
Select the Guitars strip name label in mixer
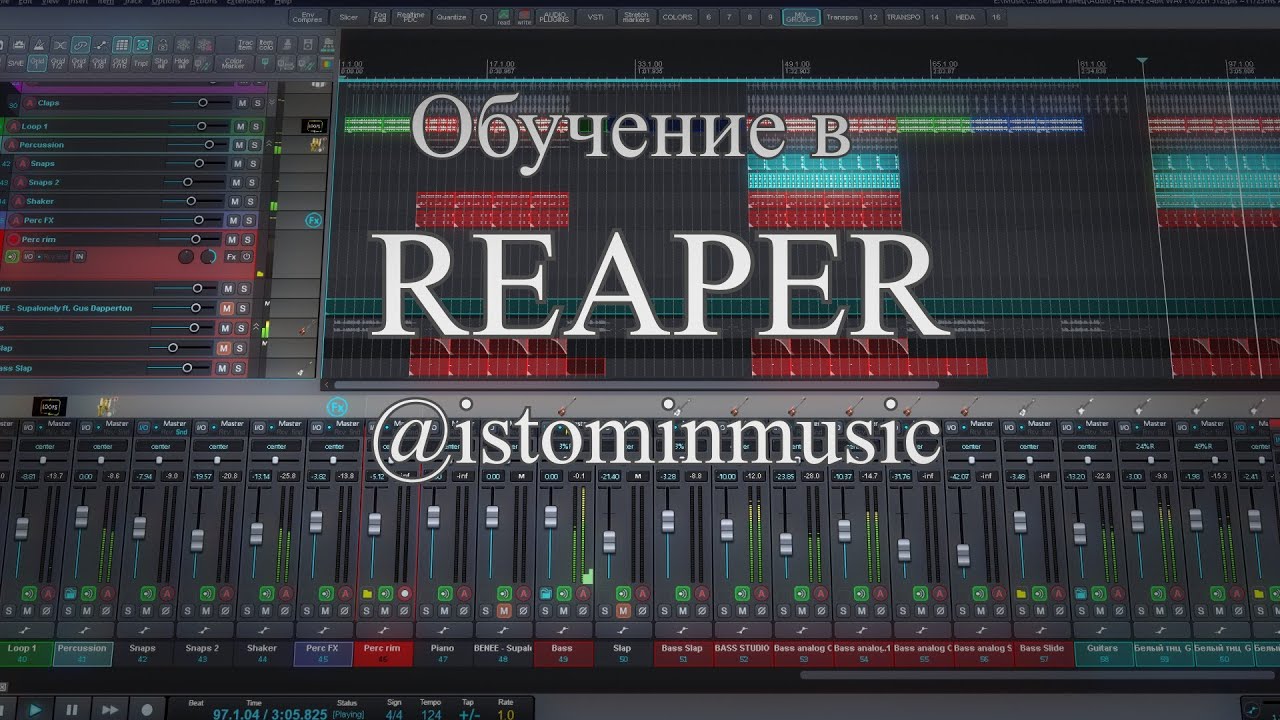click(1103, 648)
